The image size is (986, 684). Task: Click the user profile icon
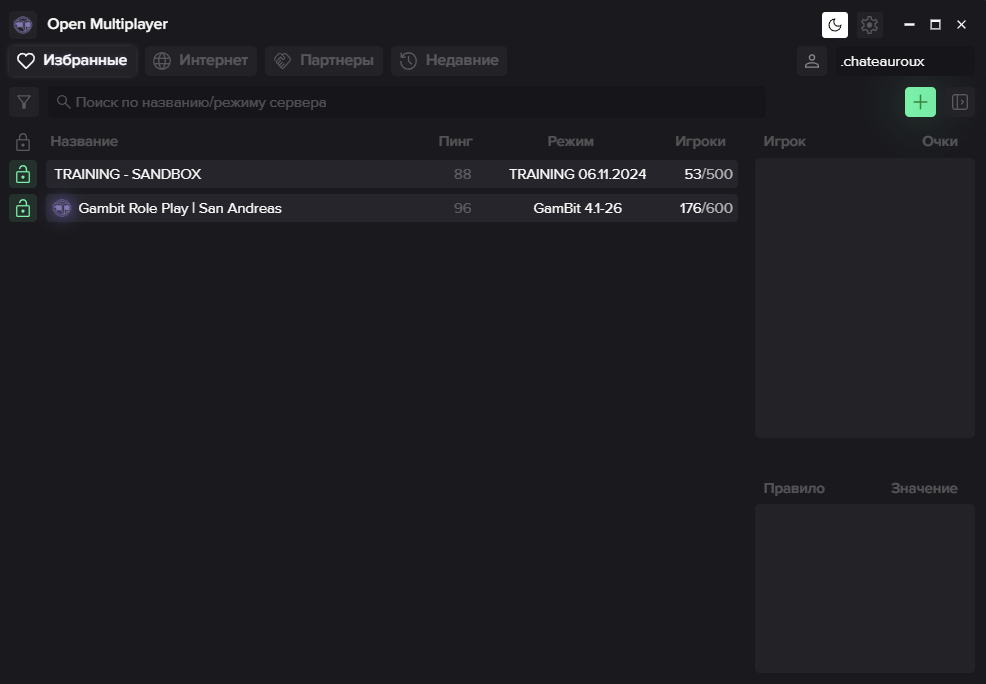[812, 61]
